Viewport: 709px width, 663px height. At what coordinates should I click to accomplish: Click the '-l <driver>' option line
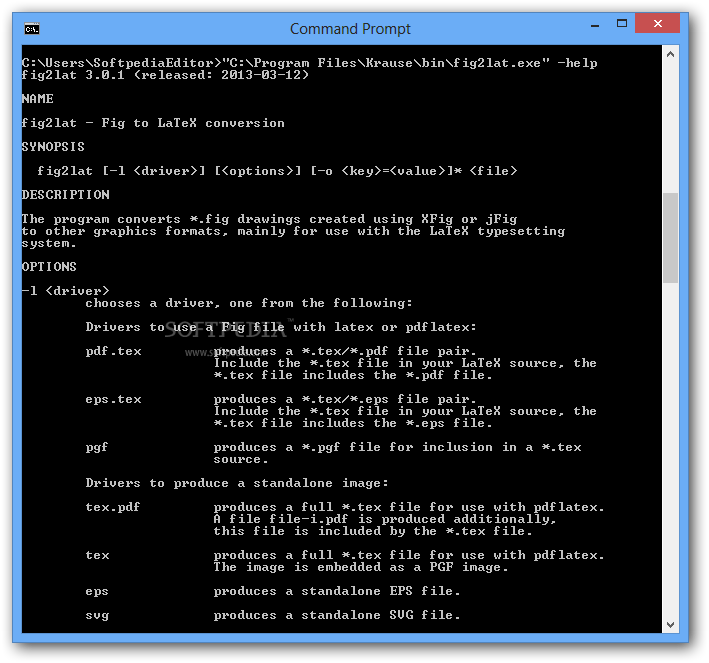coord(66,290)
